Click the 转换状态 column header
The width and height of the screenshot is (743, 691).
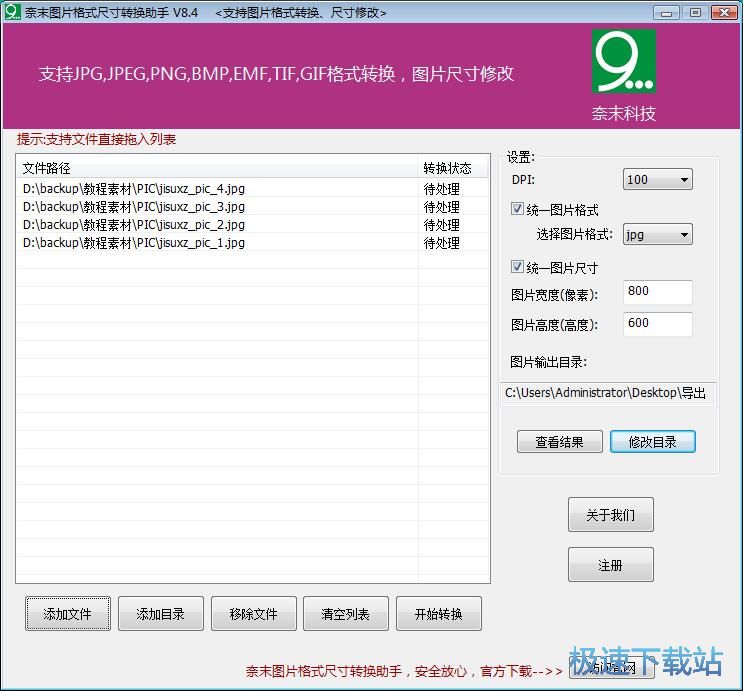point(453,168)
